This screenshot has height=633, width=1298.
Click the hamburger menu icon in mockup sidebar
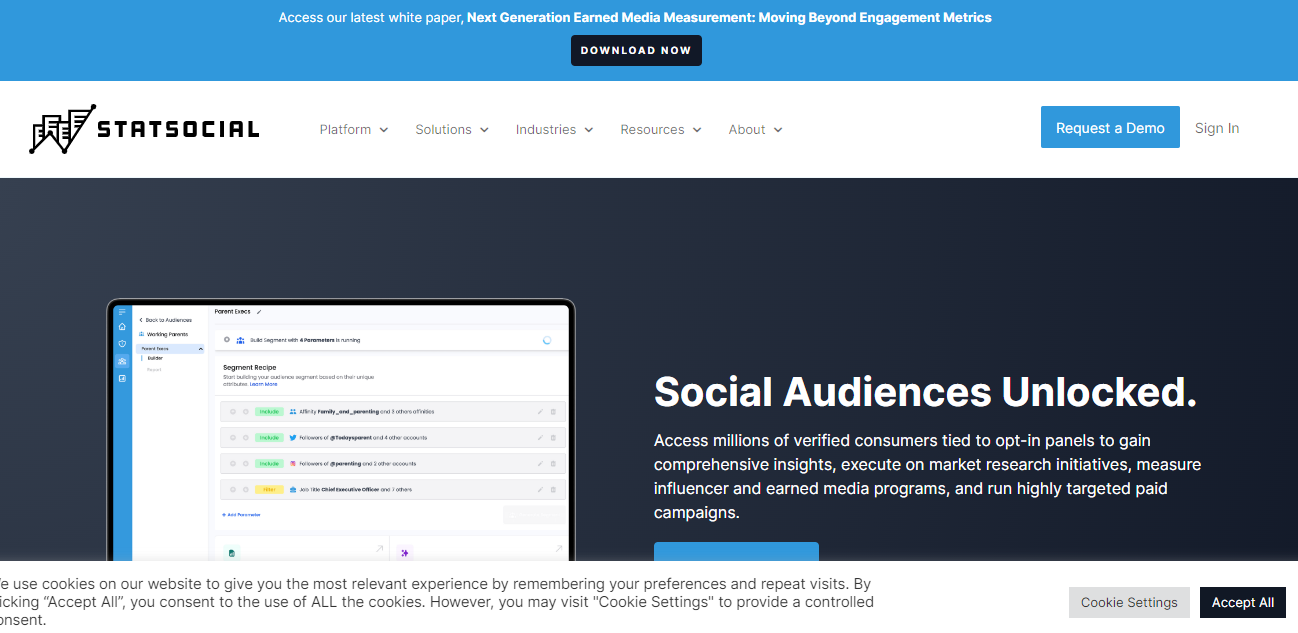tap(122, 312)
